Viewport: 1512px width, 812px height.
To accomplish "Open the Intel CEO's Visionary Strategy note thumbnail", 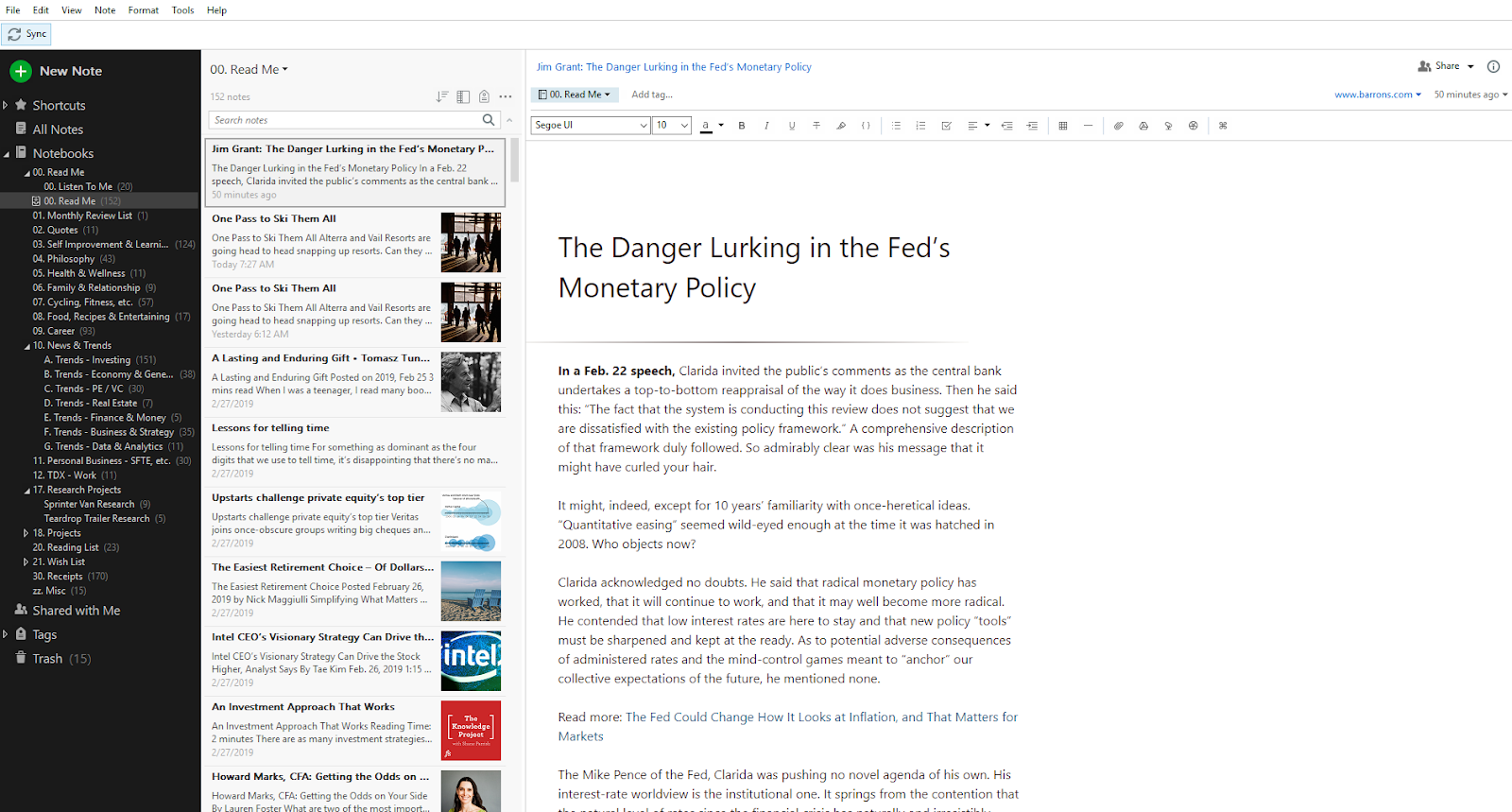I will coord(471,661).
